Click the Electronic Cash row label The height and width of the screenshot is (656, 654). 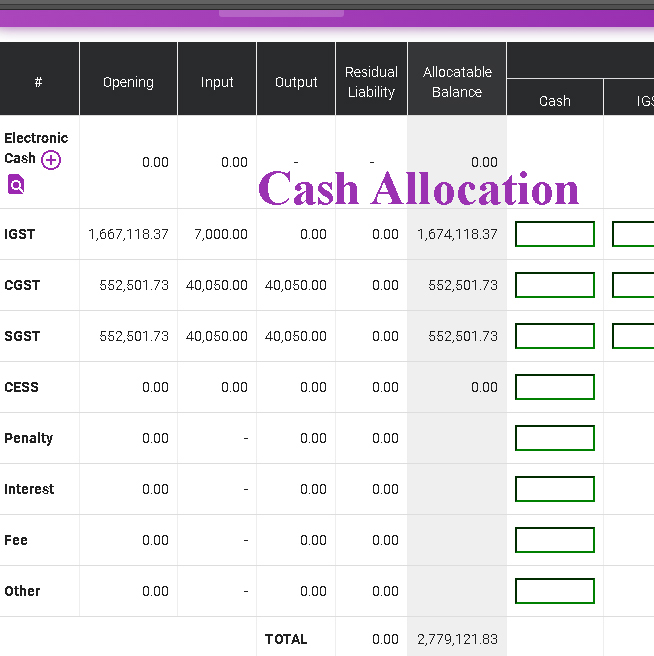click(36, 148)
